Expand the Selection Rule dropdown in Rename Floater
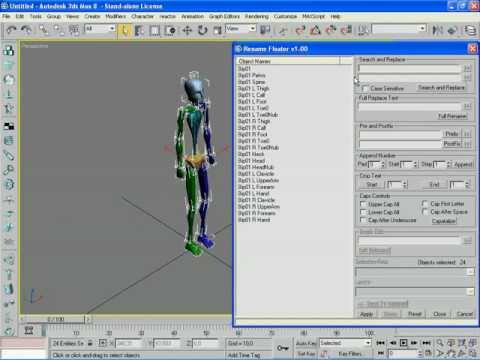The height and width of the screenshot is (360, 480). click(x=470, y=272)
